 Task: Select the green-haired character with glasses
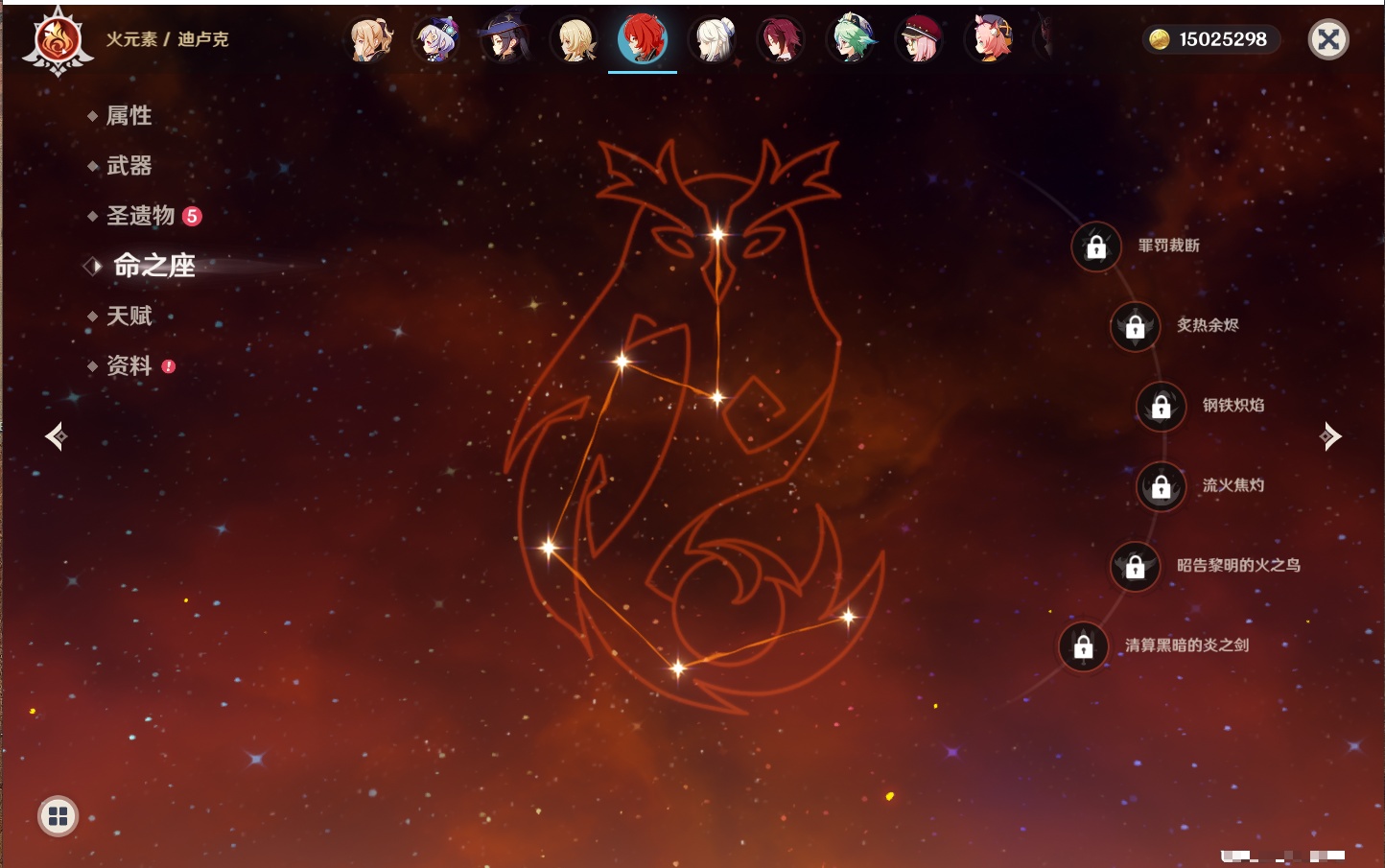(851, 39)
